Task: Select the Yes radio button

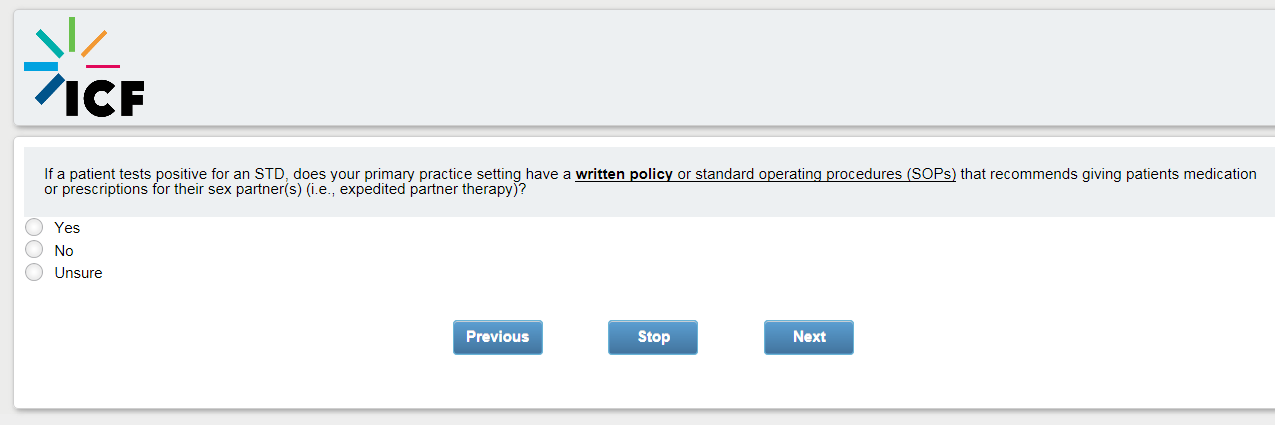Action: (34, 228)
